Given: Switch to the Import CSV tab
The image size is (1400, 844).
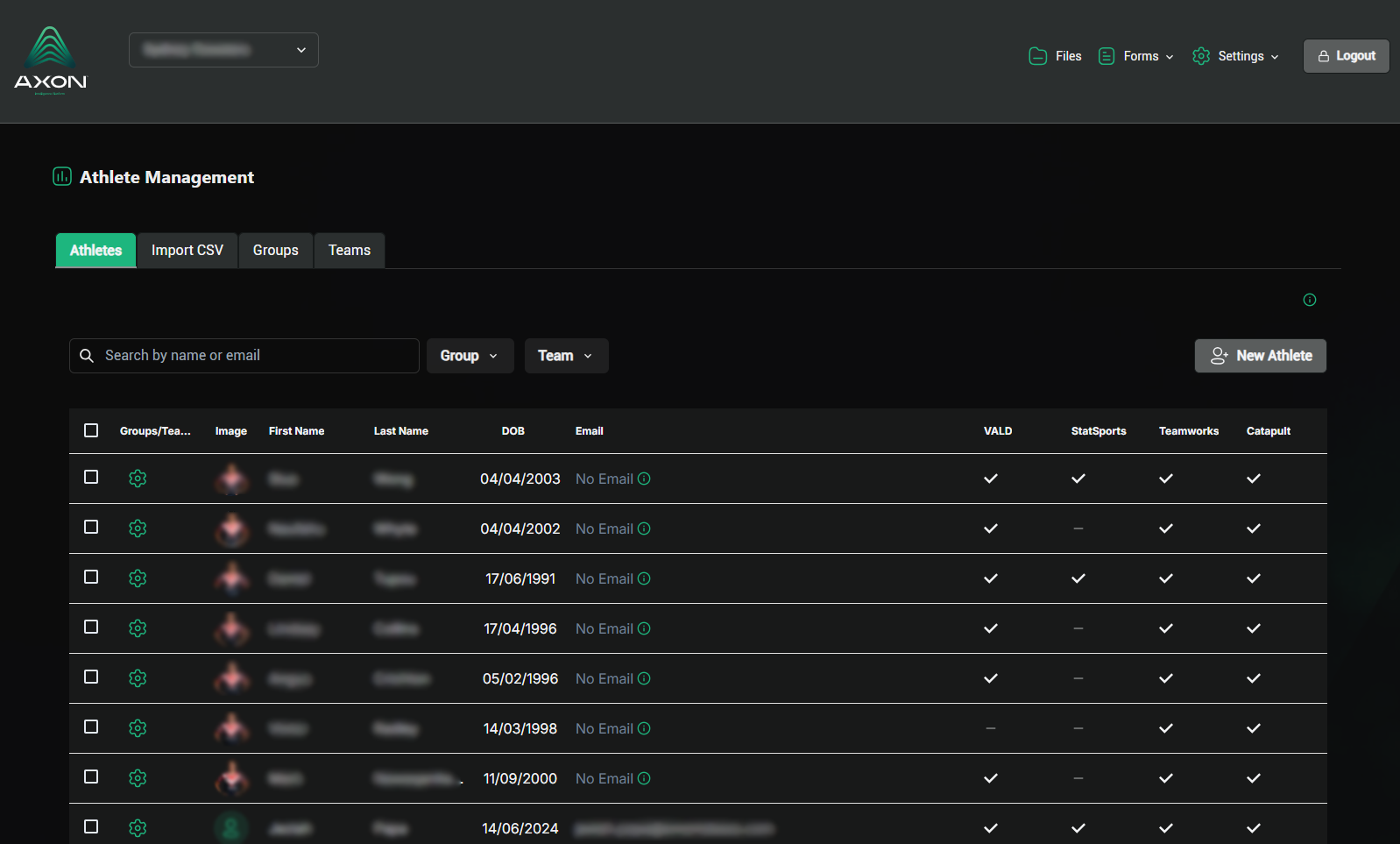Looking at the screenshot, I should coord(187,251).
